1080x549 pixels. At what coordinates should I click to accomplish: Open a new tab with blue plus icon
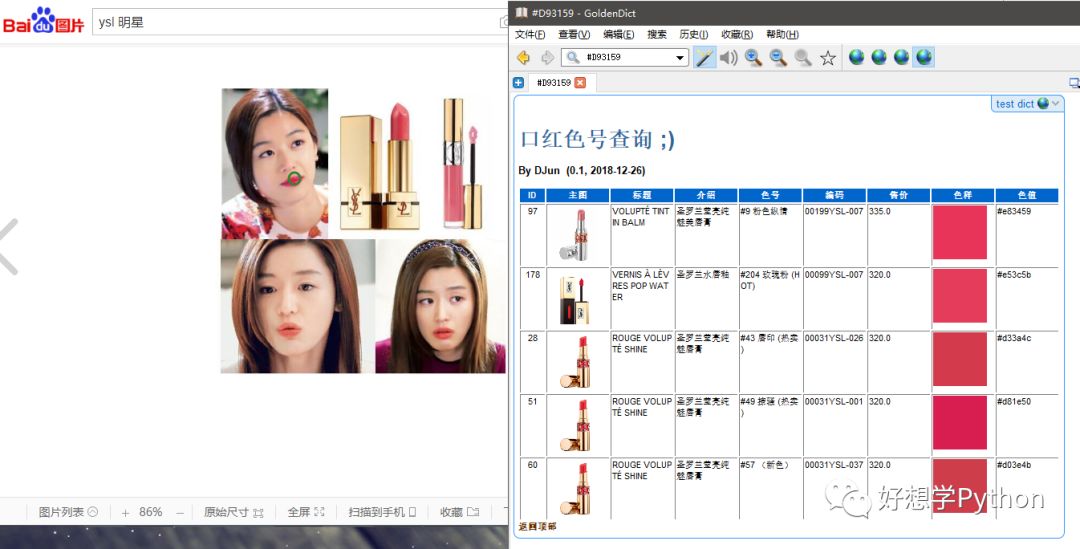click(519, 83)
